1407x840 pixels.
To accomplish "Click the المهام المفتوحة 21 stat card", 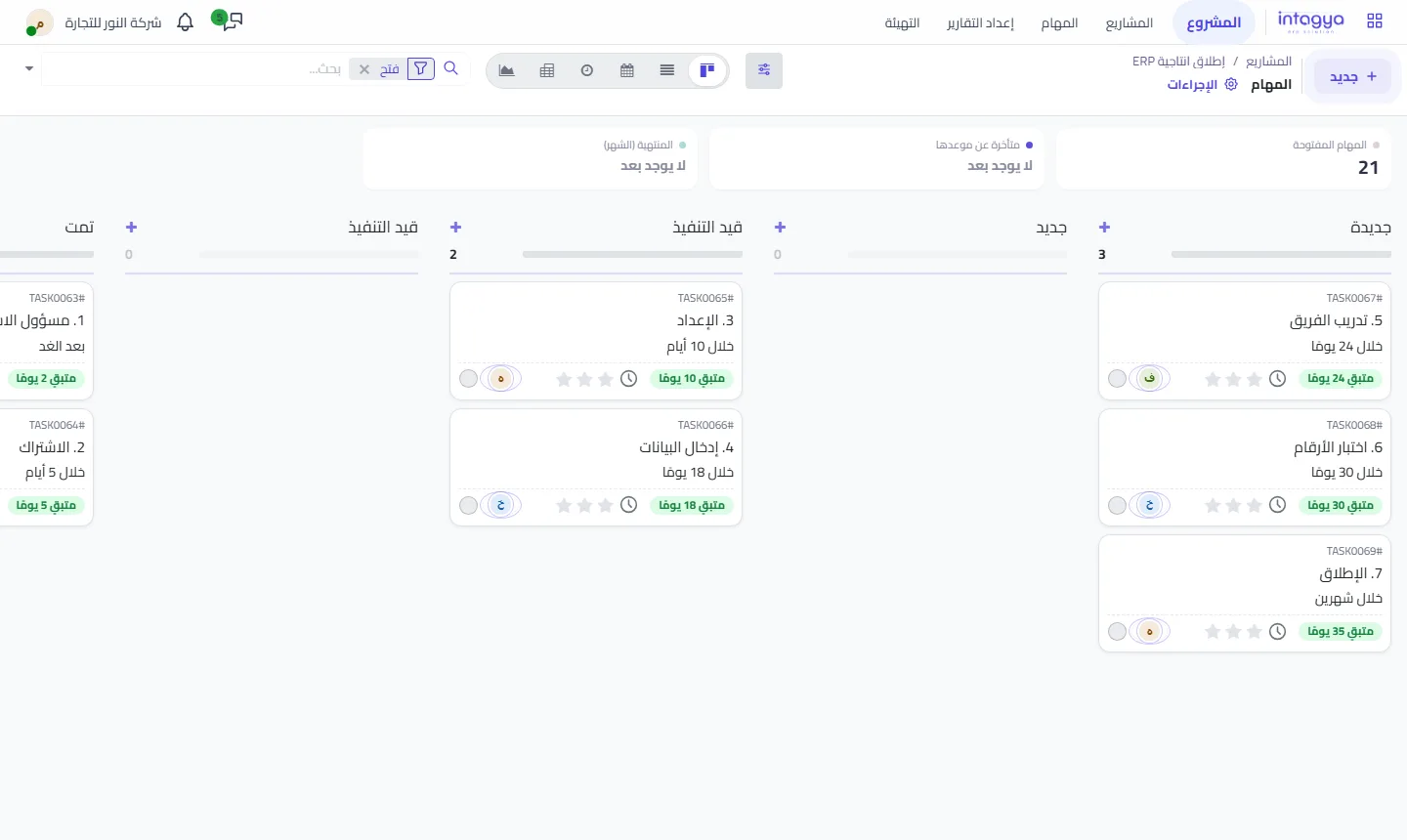I will pyautogui.click(x=1223, y=158).
